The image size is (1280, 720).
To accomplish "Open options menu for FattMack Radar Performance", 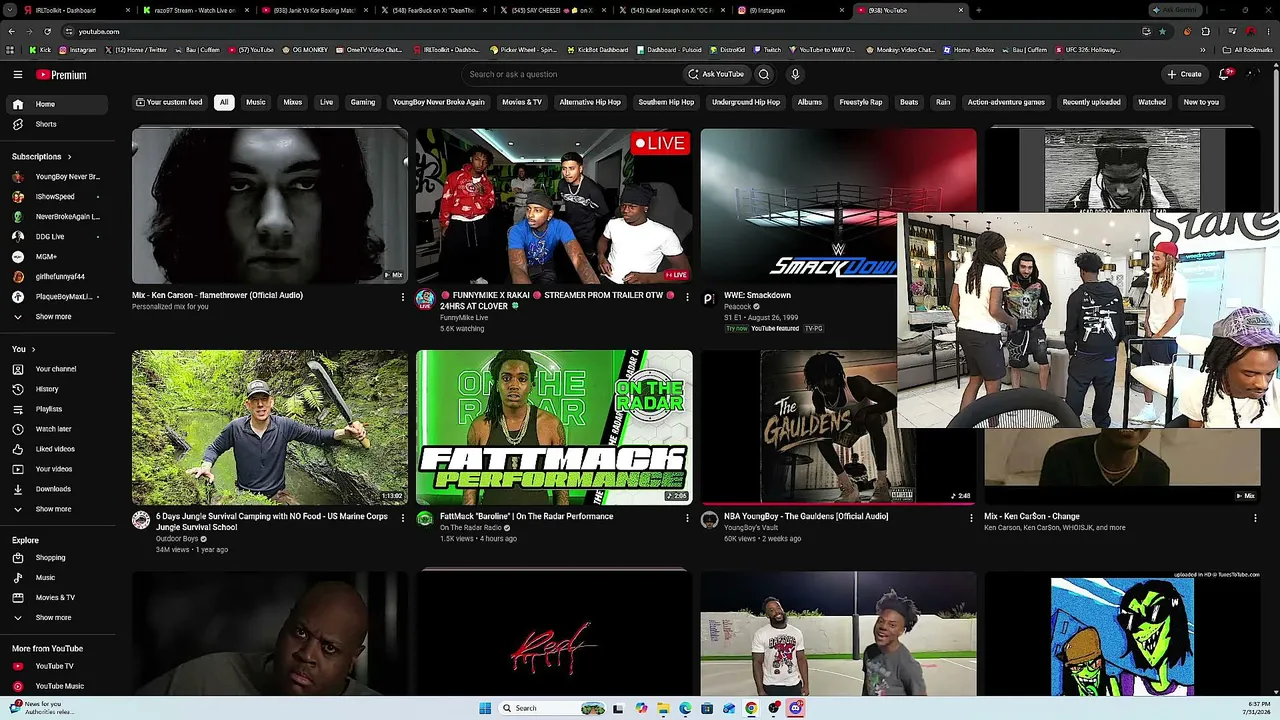I will pos(687,518).
